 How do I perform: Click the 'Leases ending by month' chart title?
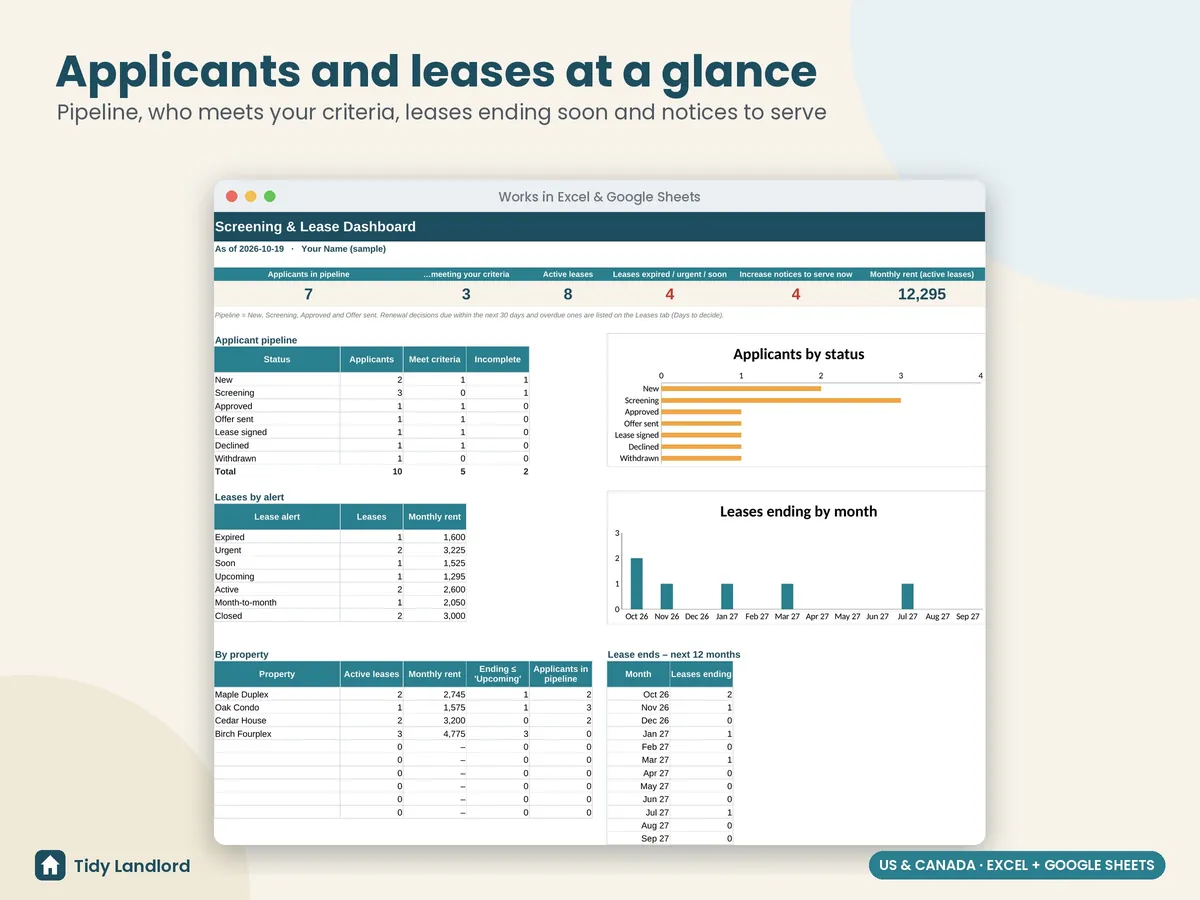(x=798, y=511)
